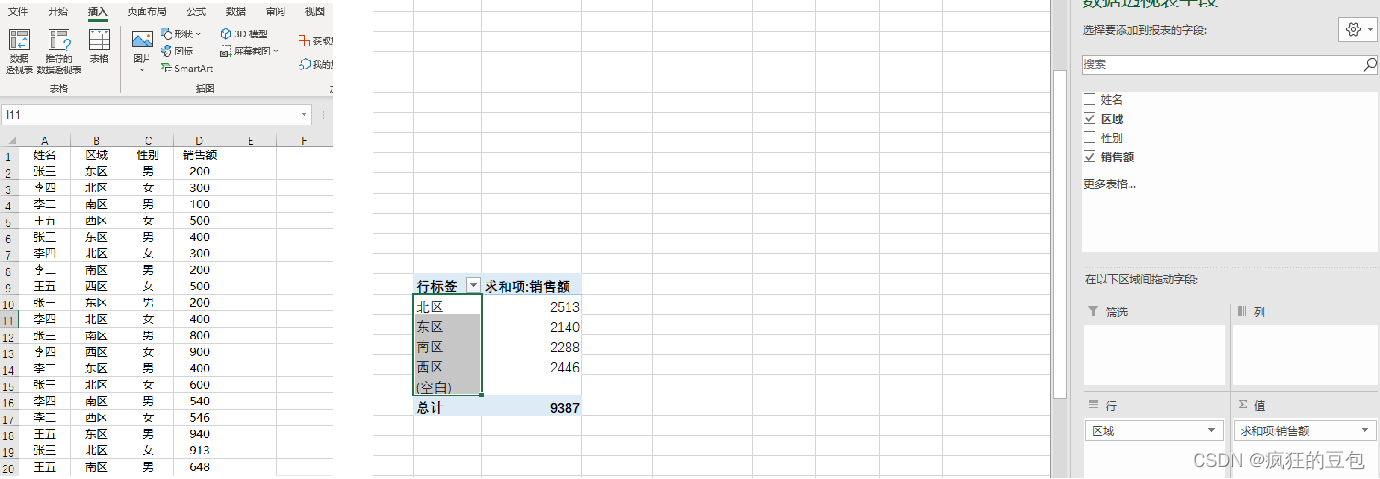Select column A header in the data sheet
Screen dimensions: 1380x479
(44, 141)
